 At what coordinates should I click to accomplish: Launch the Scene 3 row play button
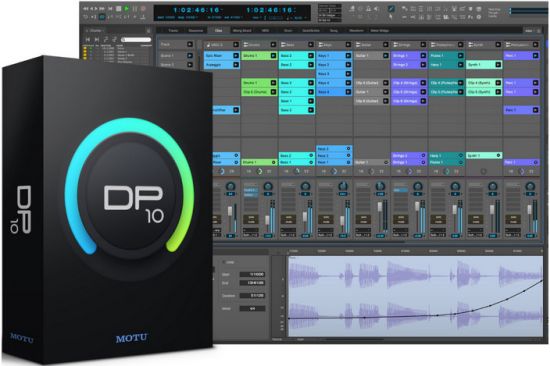tap(190, 65)
